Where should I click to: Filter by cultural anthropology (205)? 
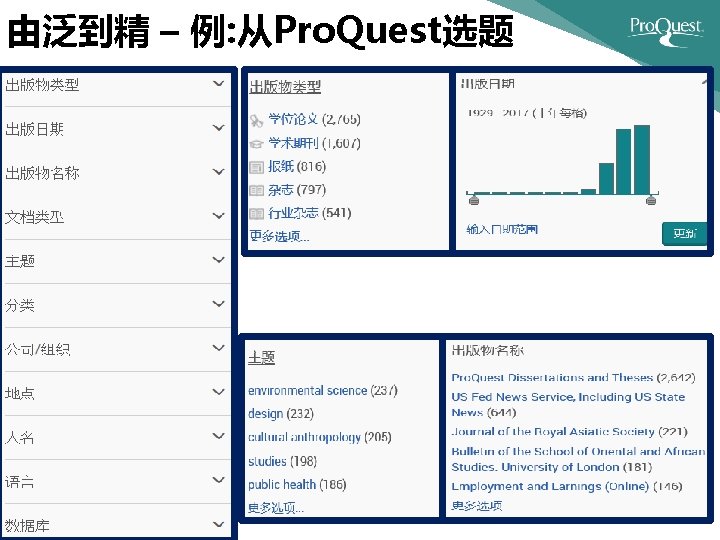(320, 437)
